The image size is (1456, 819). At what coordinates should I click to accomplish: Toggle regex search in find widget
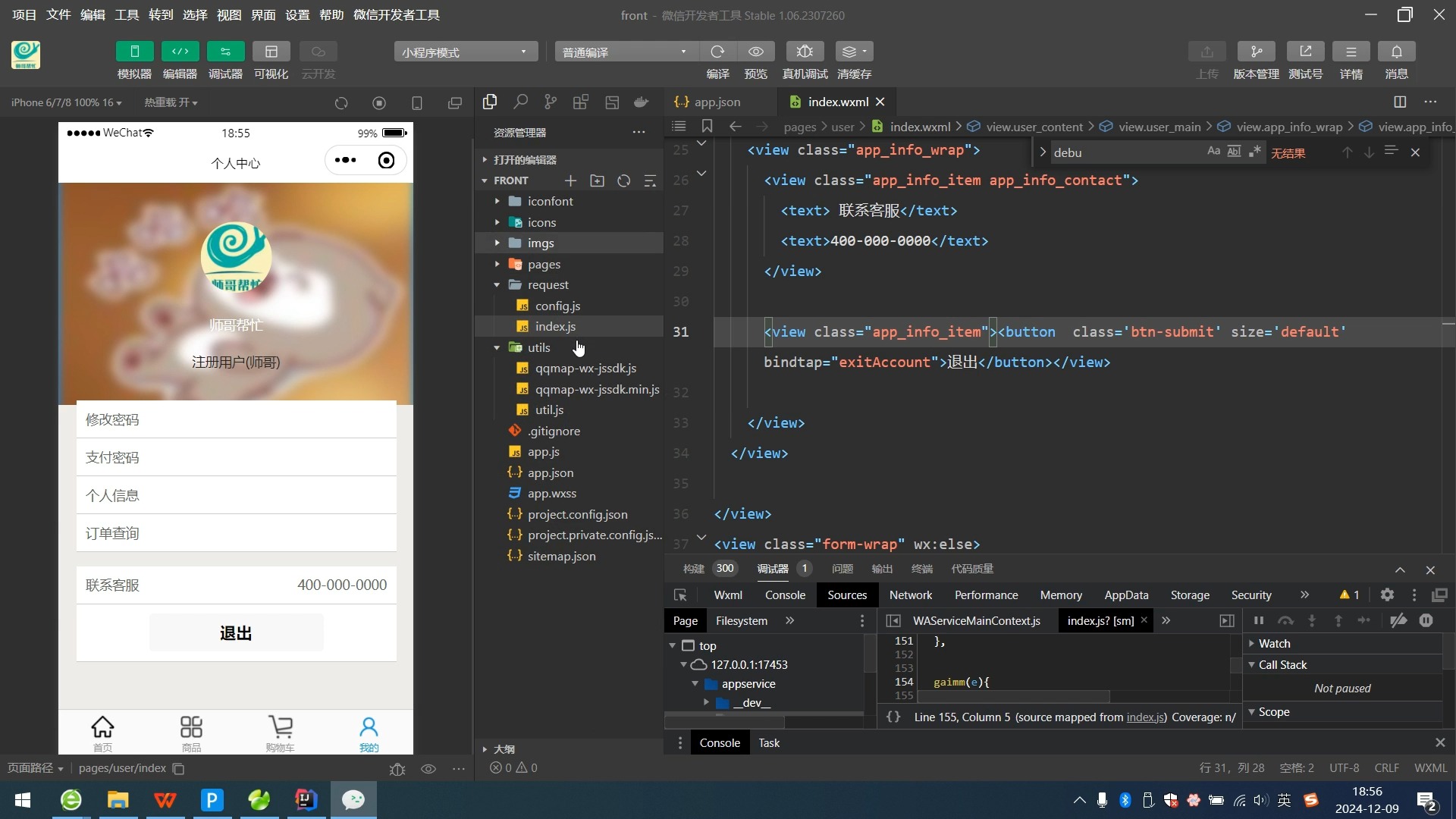pos(1254,152)
